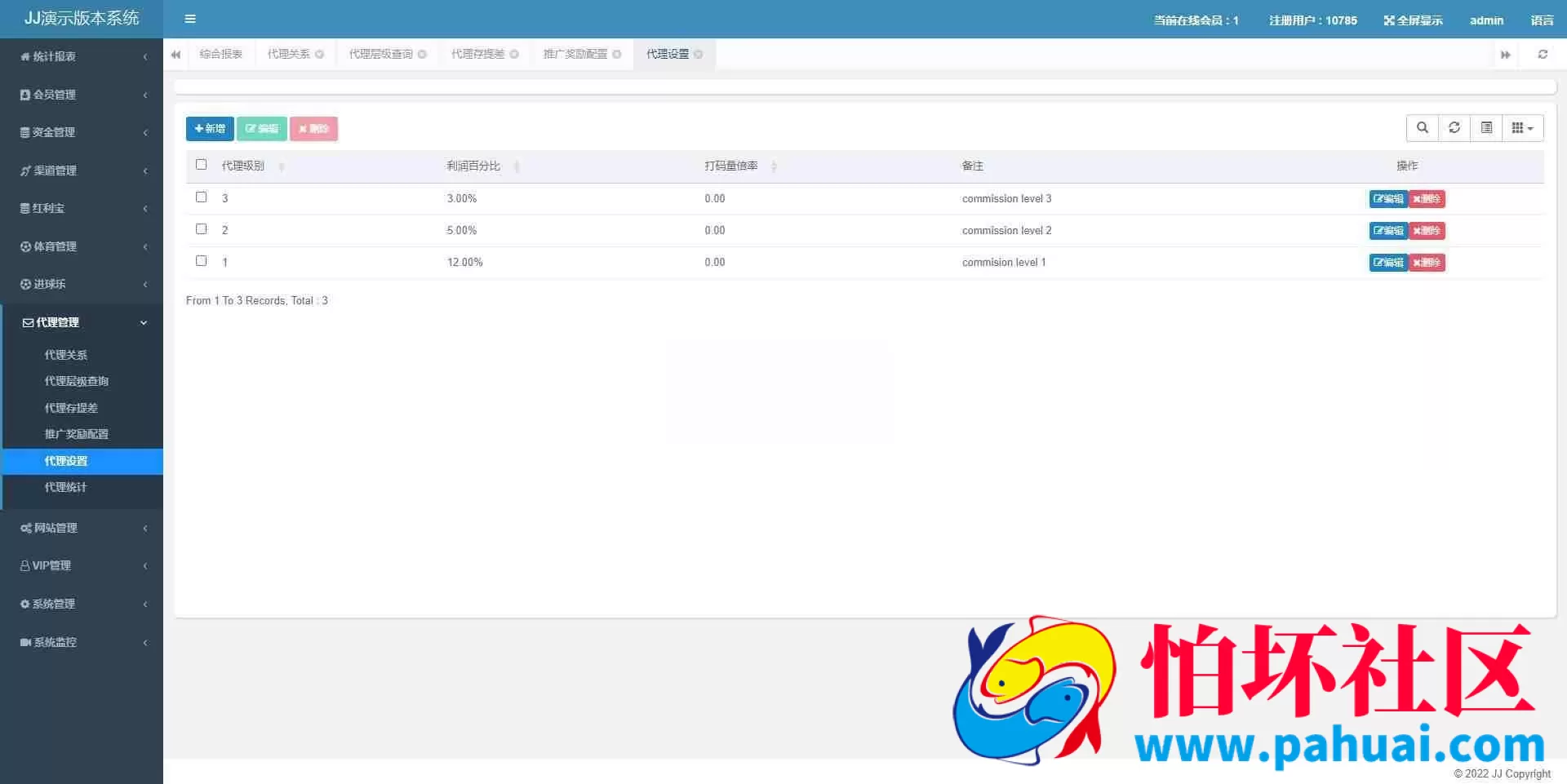Screen dimensions: 1567x784
Task: Open the 语言 language menu
Action: (x=1542, y=20)
